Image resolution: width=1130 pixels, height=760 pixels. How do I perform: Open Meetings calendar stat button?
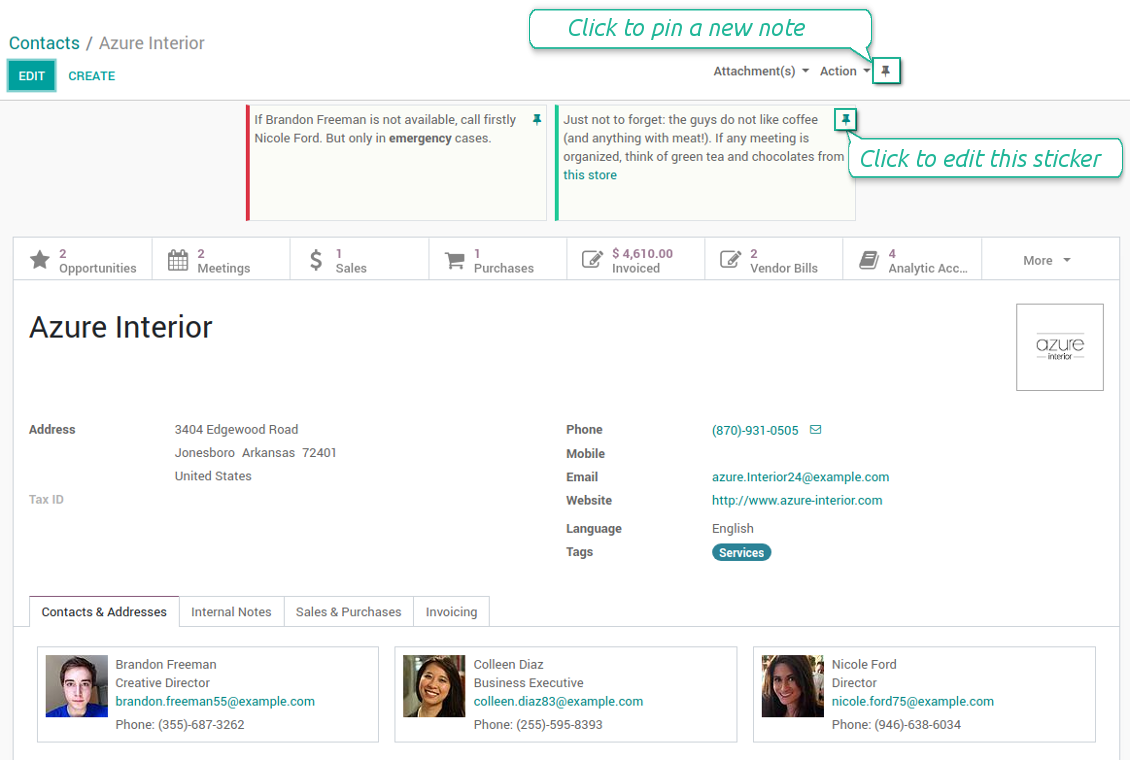coord(221,260)
